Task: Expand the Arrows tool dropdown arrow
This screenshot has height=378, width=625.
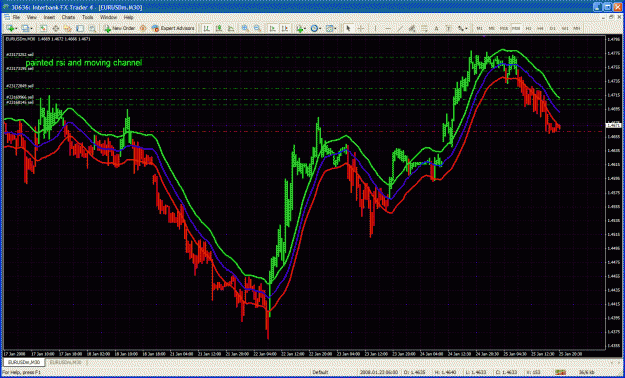Action: tap(466, 28)
